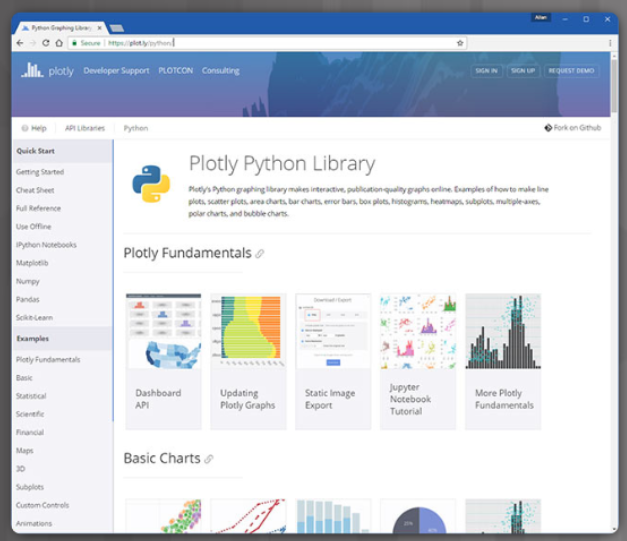
Task: Click the Python breadcrumb
Action: [136, 128]
